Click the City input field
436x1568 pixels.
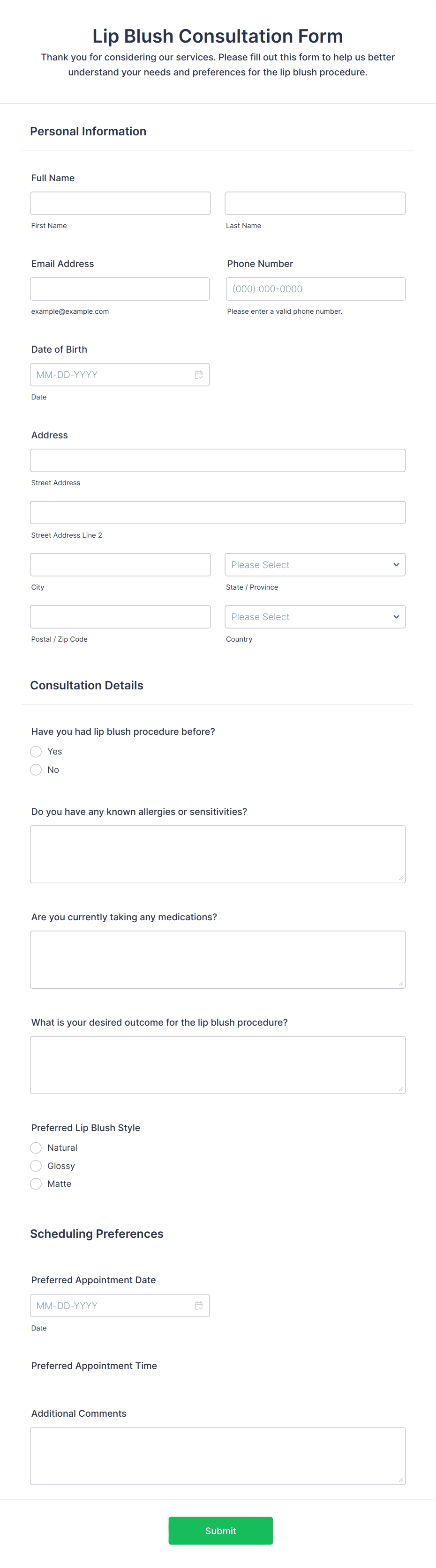(x=120, y=564)
